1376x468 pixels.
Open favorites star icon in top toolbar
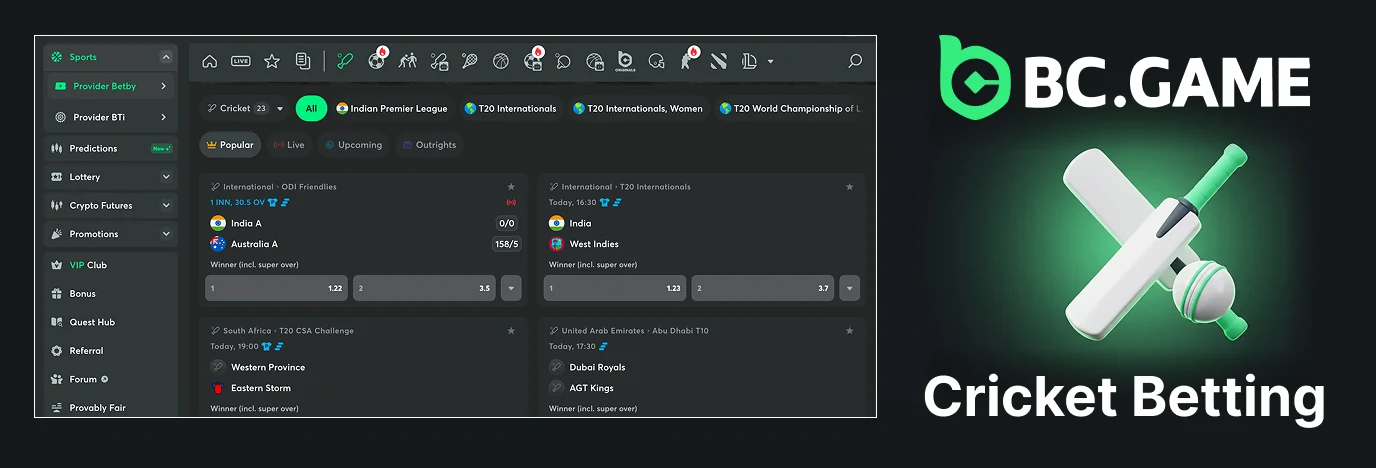(x=272, y=61)
